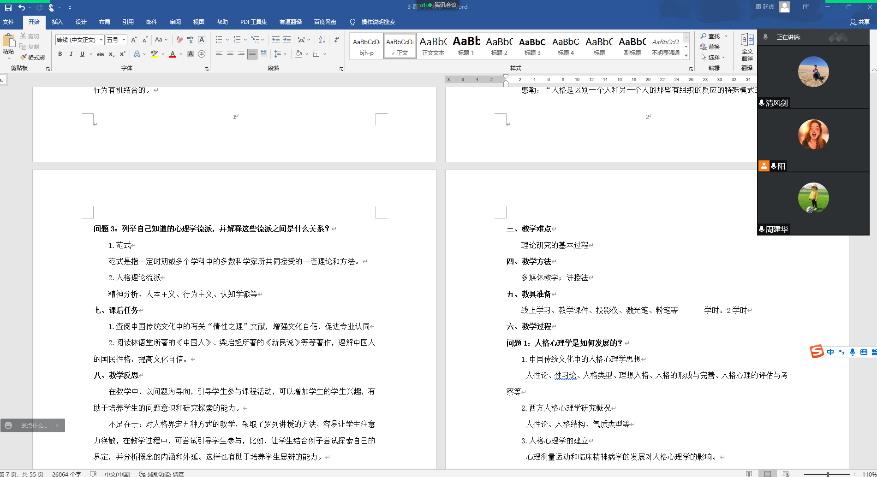The image size is (877, 477).
Task: Click the Undo arrow icon
Action: [21, 7]
